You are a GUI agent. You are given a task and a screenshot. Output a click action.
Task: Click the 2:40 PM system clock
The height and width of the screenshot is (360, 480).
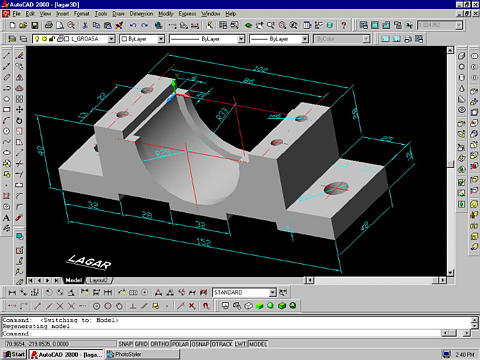[465, 354]
